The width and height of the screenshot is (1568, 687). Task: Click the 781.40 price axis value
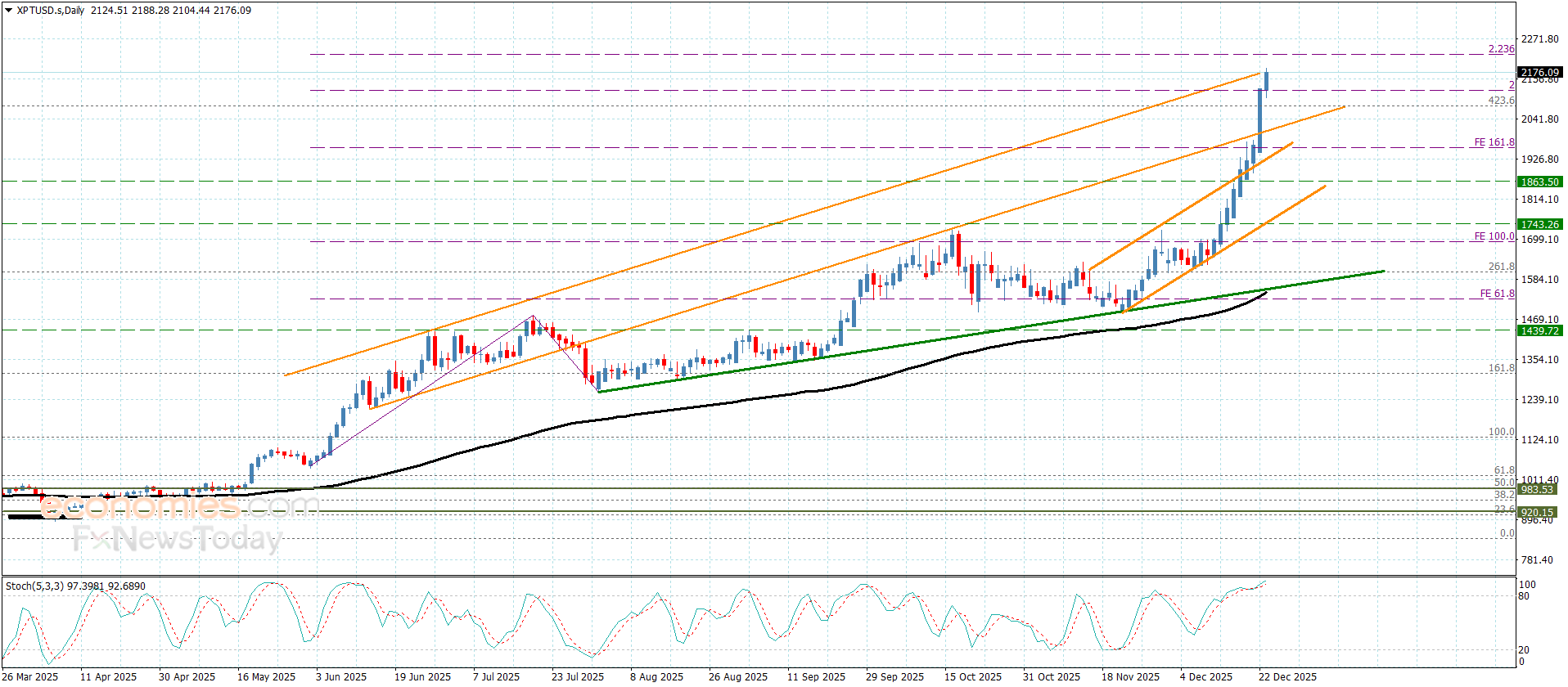point(1536,560)
